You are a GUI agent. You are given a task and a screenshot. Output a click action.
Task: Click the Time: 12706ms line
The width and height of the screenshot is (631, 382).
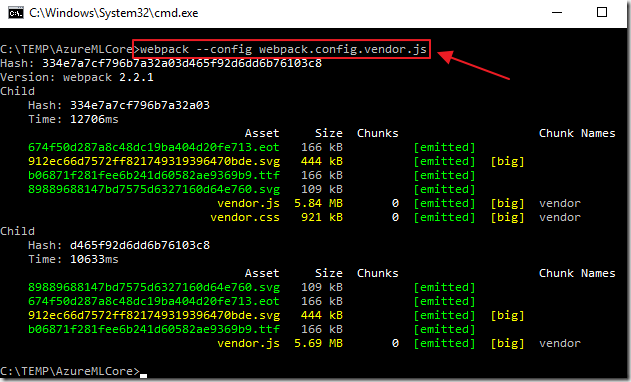pyautogui.click(x=73, y=120)
